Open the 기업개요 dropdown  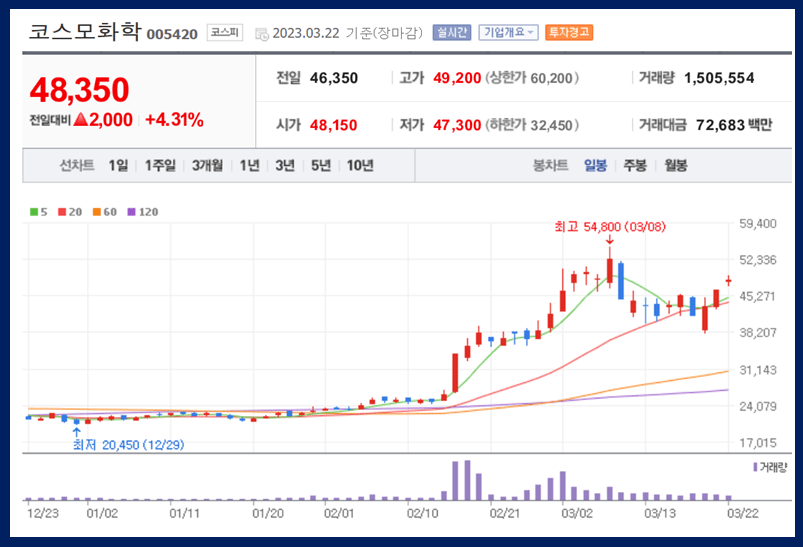pyautogui.click(x=508, y=32)
